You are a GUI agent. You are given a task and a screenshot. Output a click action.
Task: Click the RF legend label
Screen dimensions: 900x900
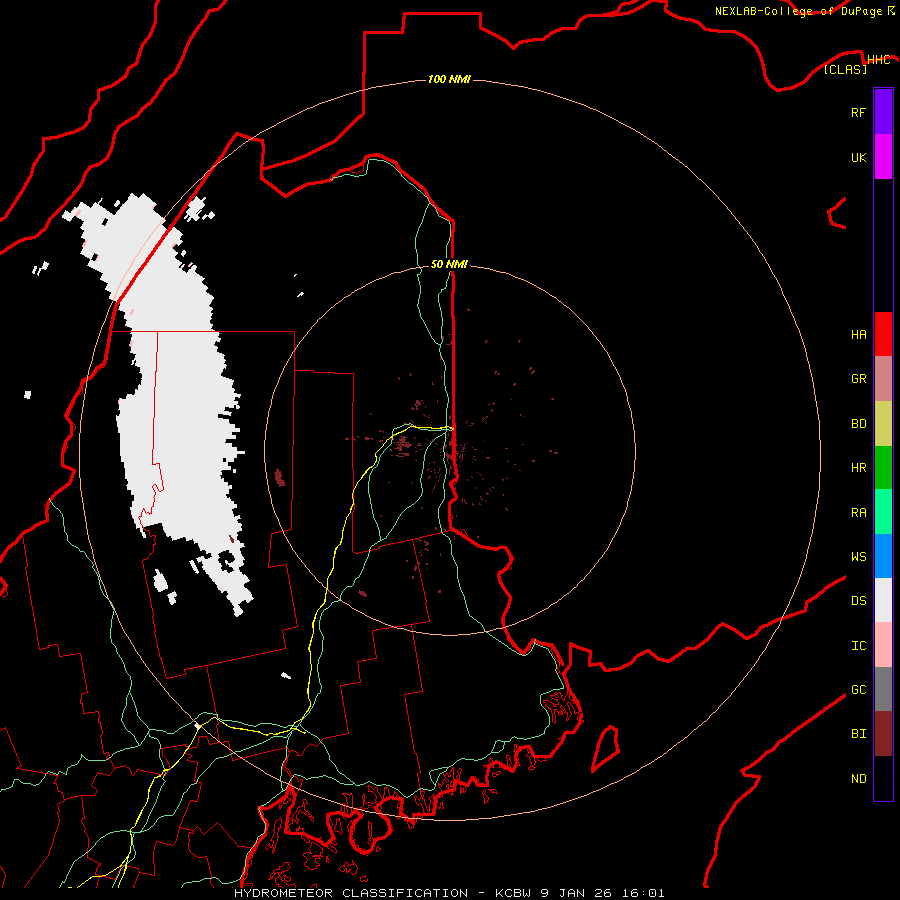(858, 112)
